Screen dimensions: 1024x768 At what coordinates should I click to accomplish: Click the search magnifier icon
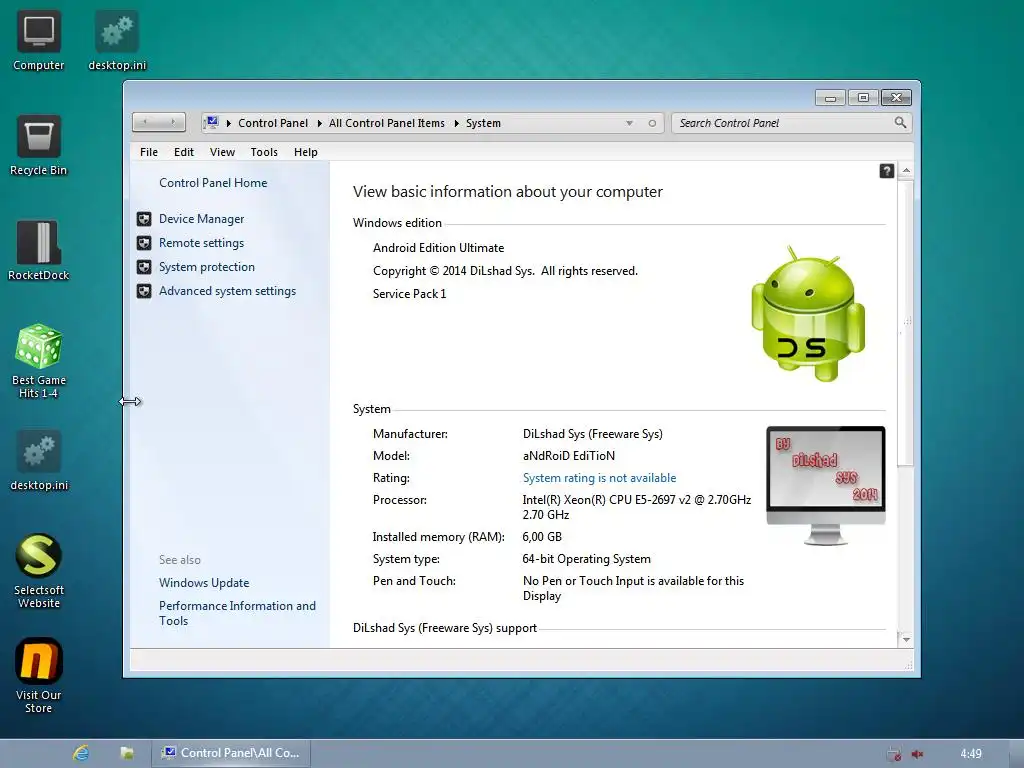click(x=900, y=122)
